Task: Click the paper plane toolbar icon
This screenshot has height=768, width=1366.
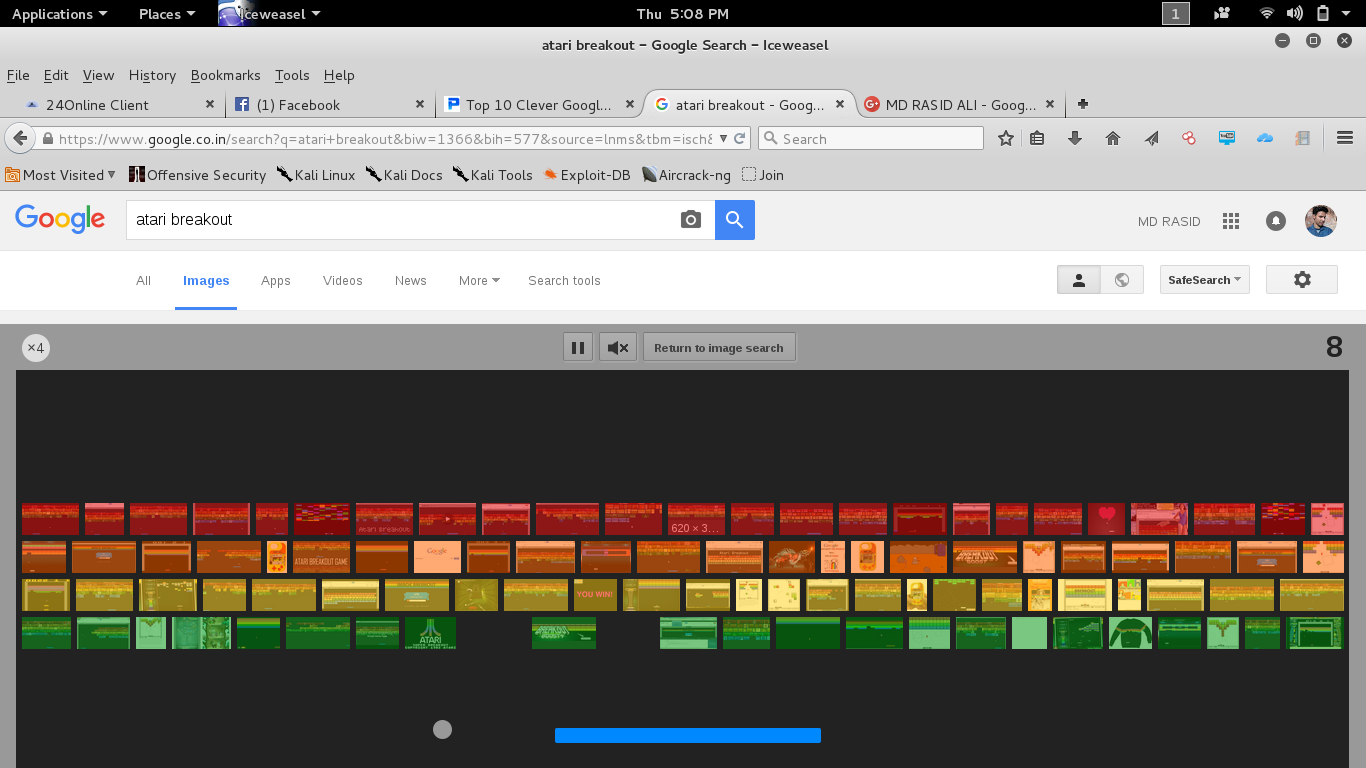Action: 1151,139
